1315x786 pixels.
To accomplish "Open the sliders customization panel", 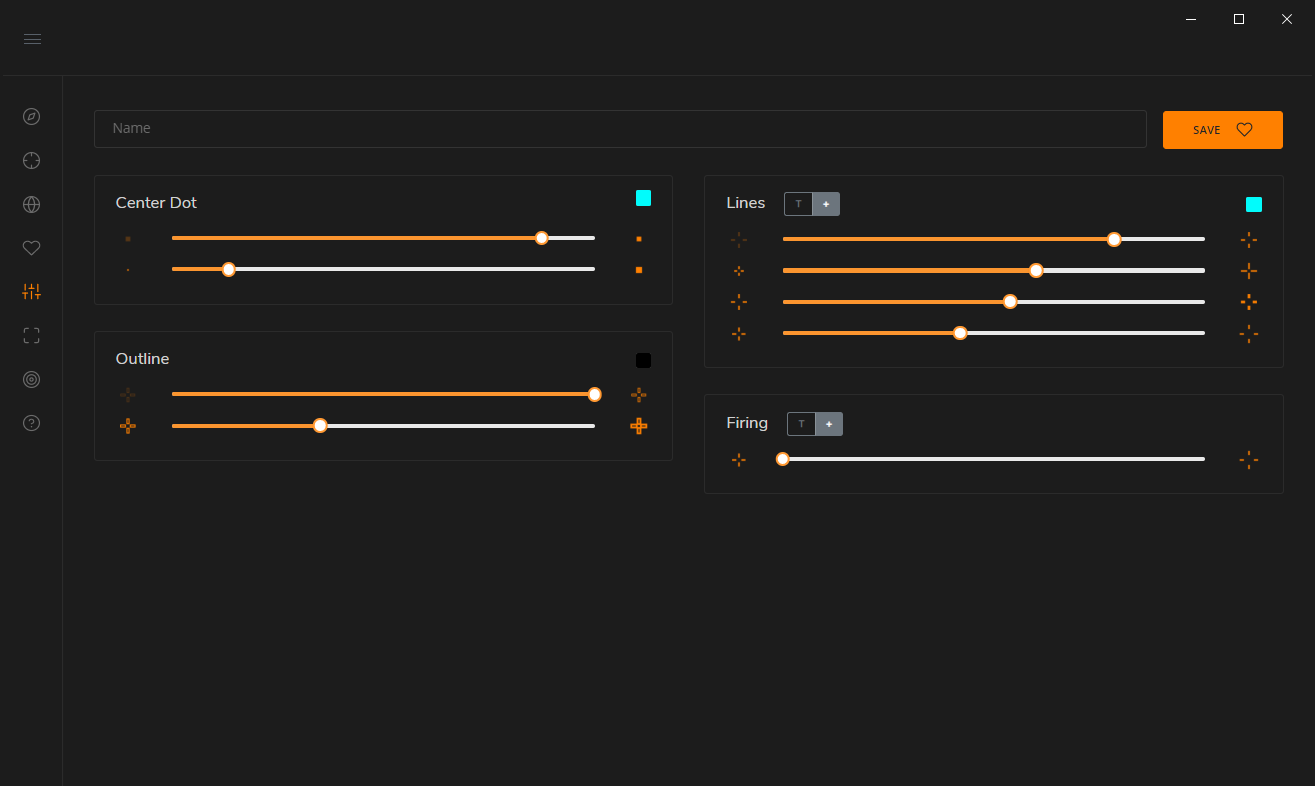I will coord(31,291).
